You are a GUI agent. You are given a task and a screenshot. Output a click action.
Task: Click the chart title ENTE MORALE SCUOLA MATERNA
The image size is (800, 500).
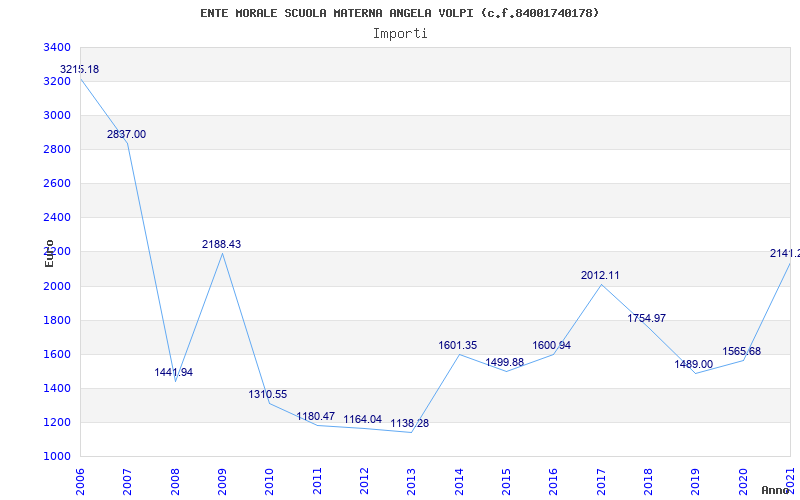point(399,13)
